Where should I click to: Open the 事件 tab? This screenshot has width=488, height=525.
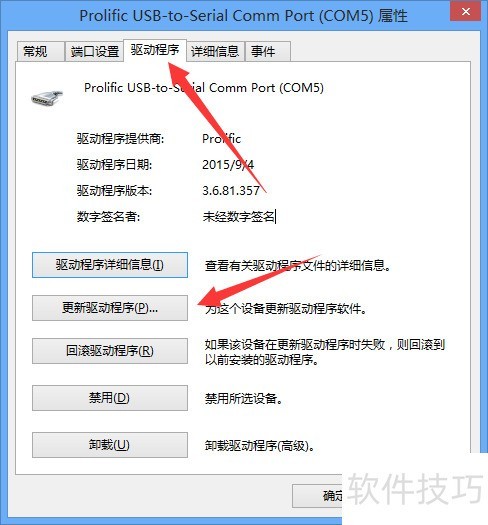(267, 52)
